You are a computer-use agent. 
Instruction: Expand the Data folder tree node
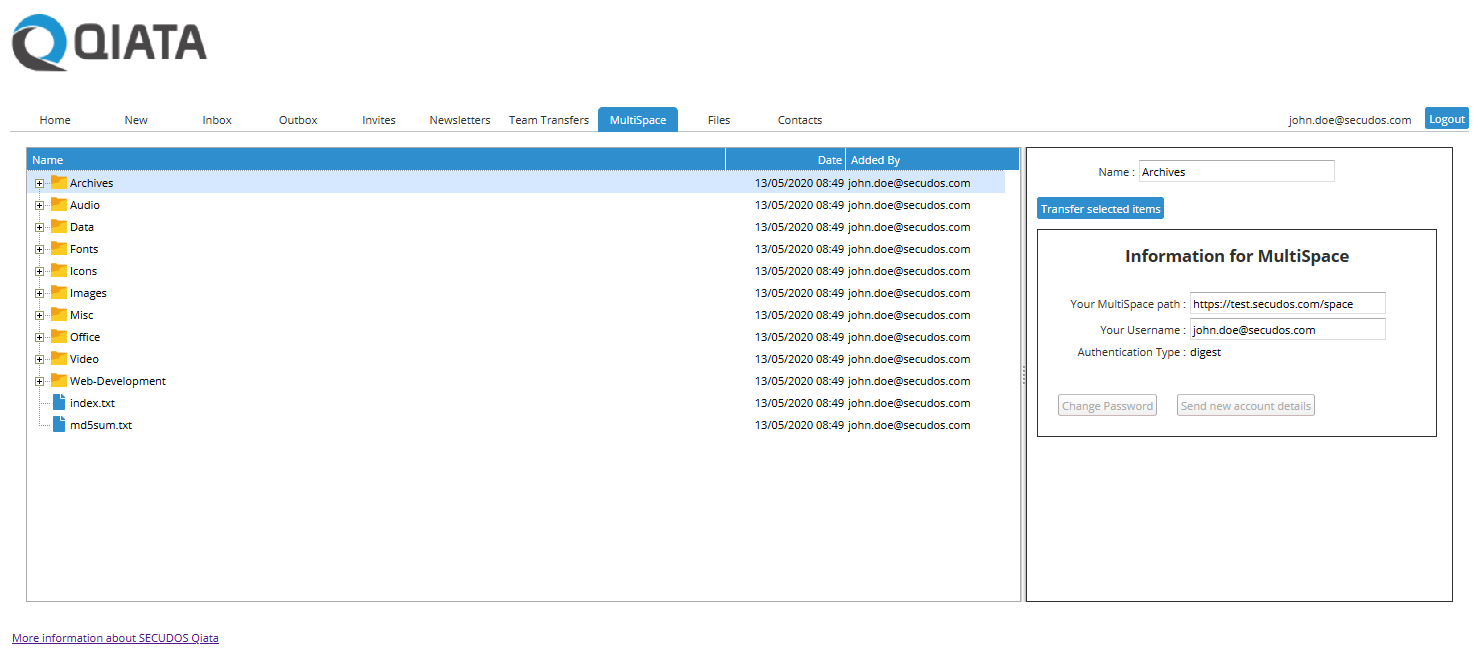pos(39,227)
